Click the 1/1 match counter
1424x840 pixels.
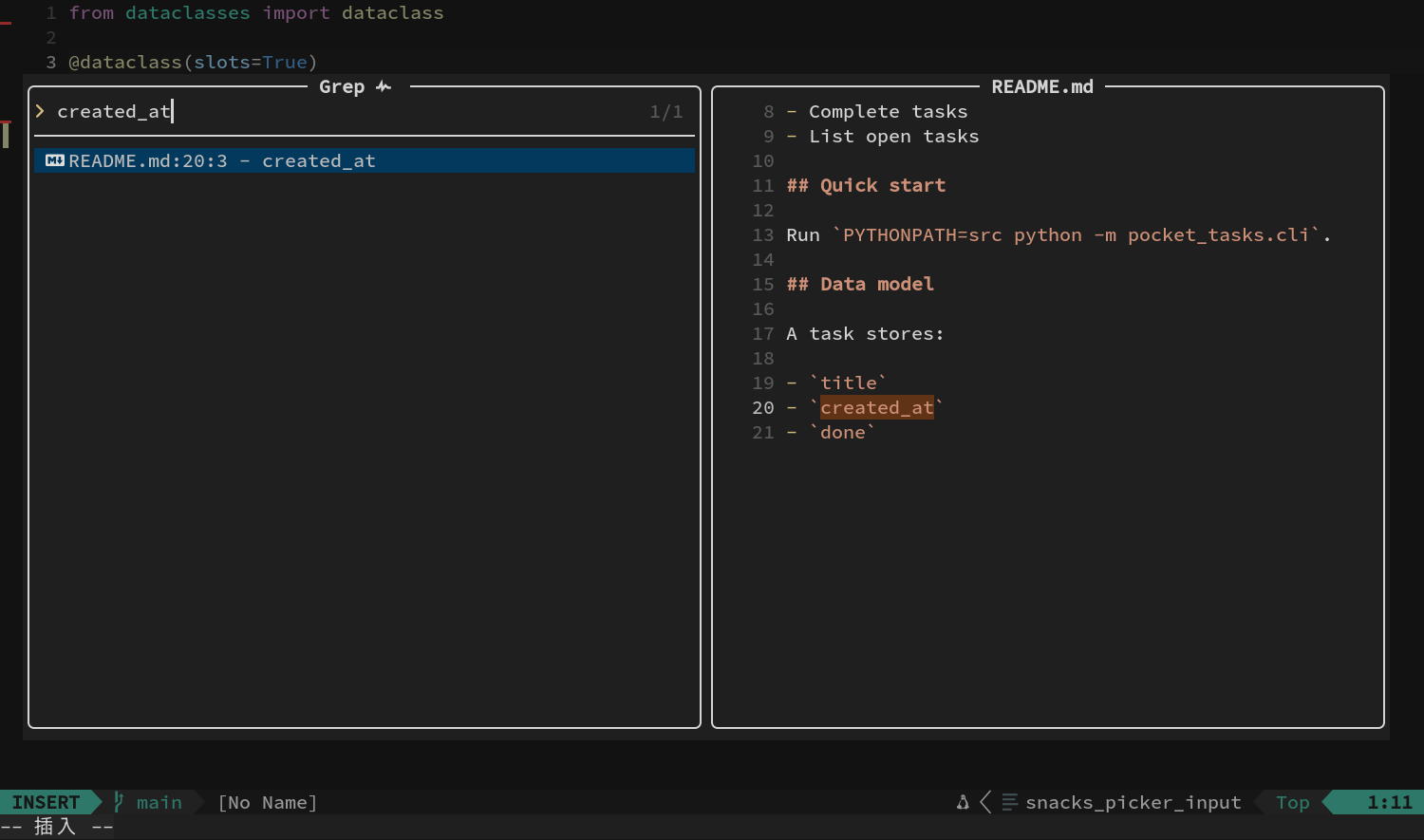pos(665,111)
